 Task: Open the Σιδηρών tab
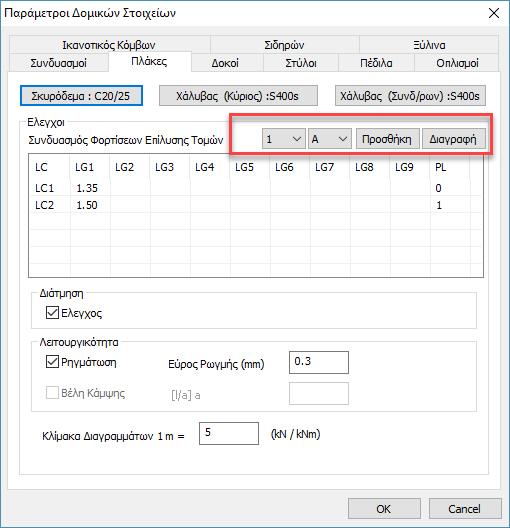[x=284, y=45]
